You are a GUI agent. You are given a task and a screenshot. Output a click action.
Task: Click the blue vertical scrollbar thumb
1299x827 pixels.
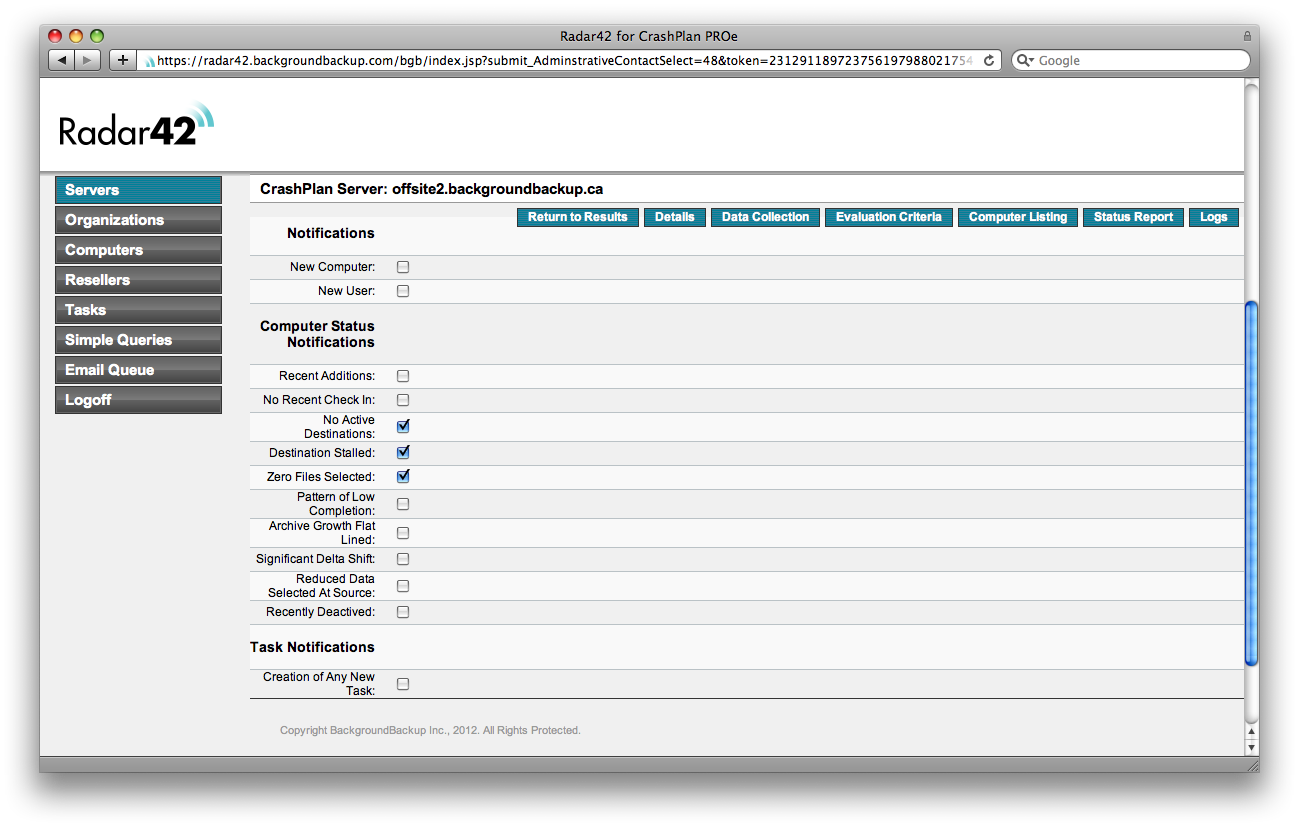point(1251,483)
